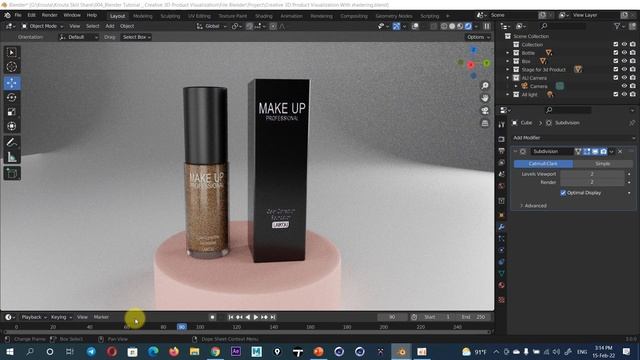Hide the Camera object with eye icon
The width and height of the screenshot is (640, 360).
624,86
